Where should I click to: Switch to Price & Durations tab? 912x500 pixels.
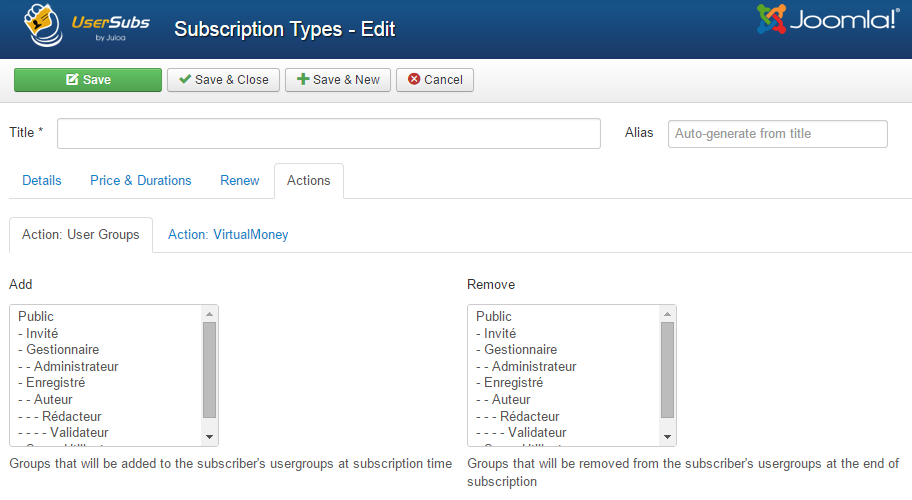pos(141,180)
